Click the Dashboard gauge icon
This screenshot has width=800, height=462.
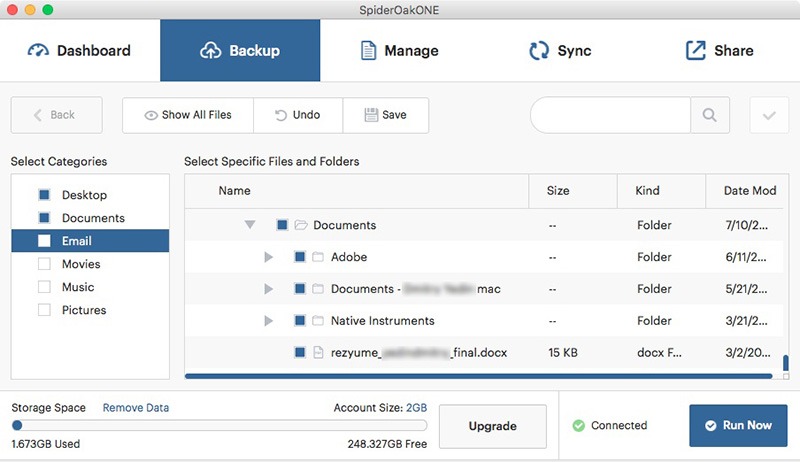[38, 50]
